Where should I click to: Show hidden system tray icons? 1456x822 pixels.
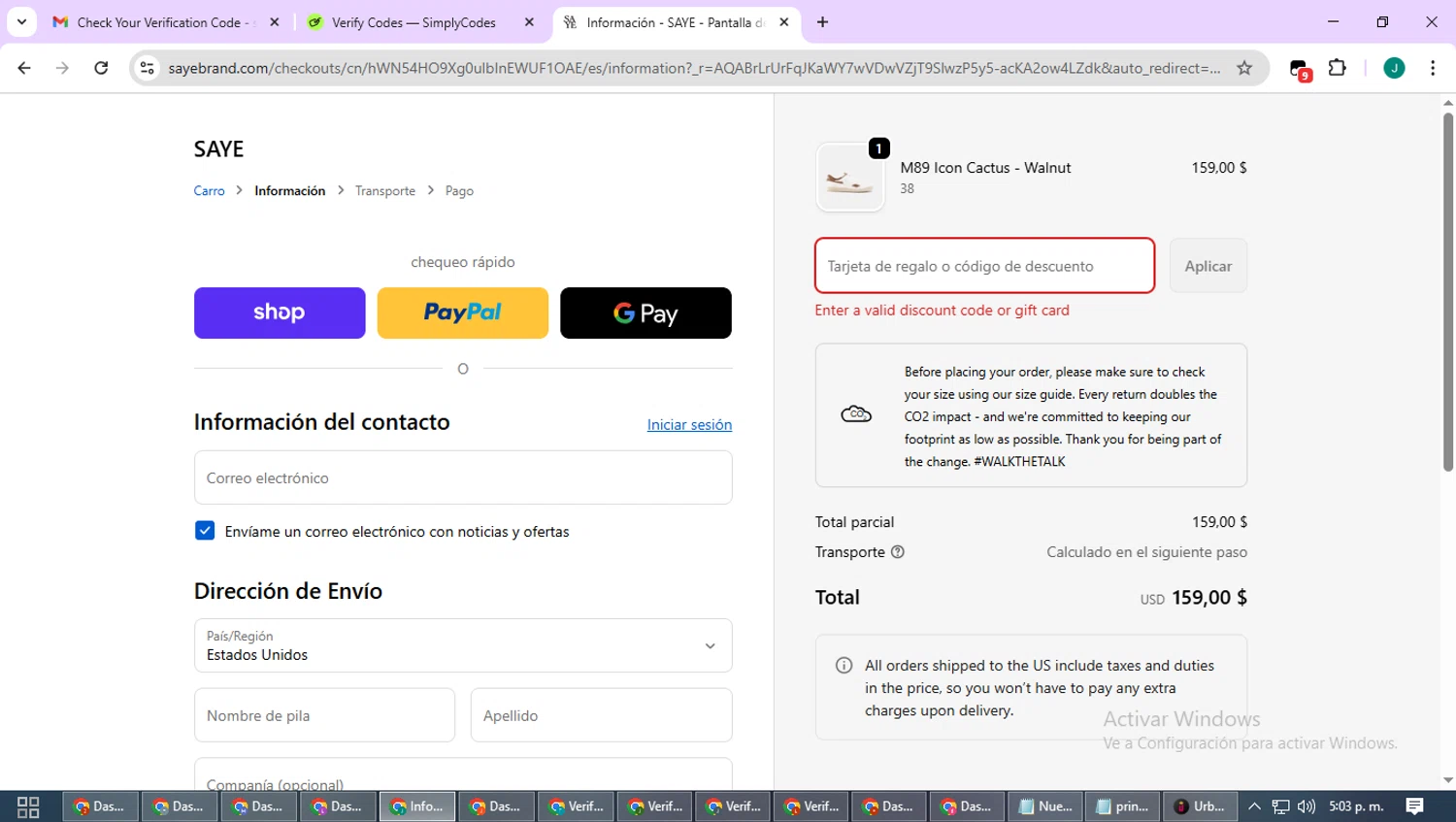pyautogui.click(x=1254, y=806)
